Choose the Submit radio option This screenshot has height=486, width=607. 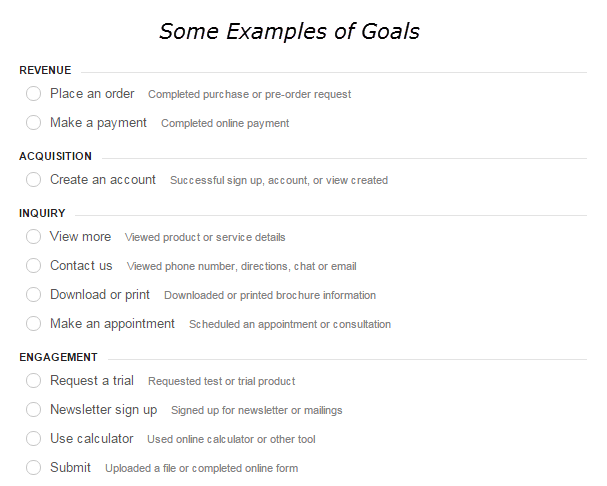tap(33, 468)
